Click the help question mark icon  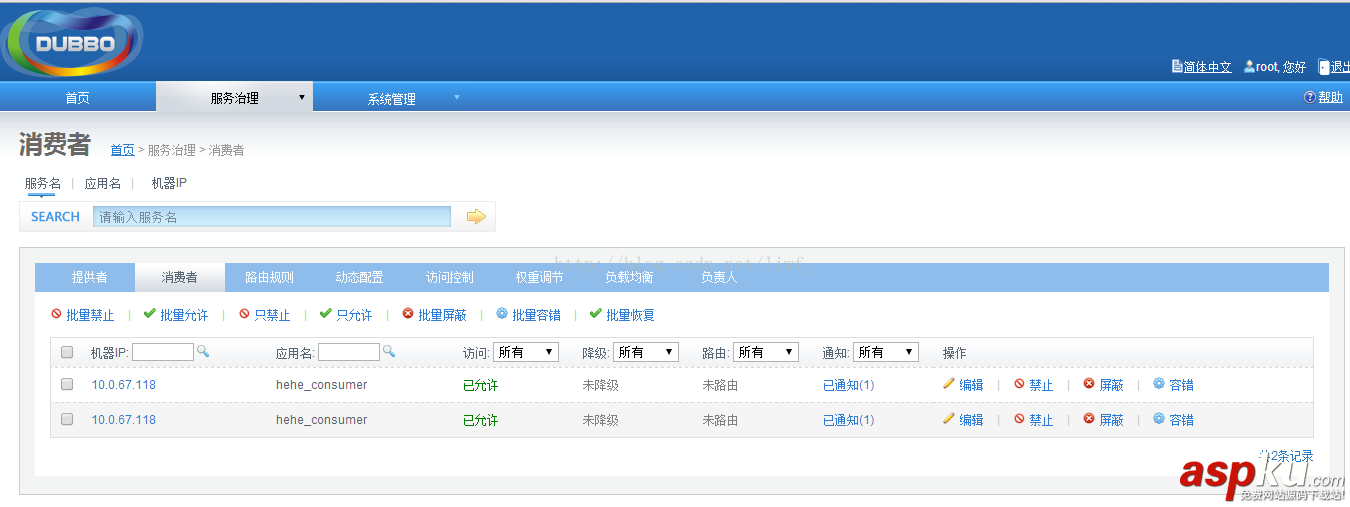point(1309,97)
